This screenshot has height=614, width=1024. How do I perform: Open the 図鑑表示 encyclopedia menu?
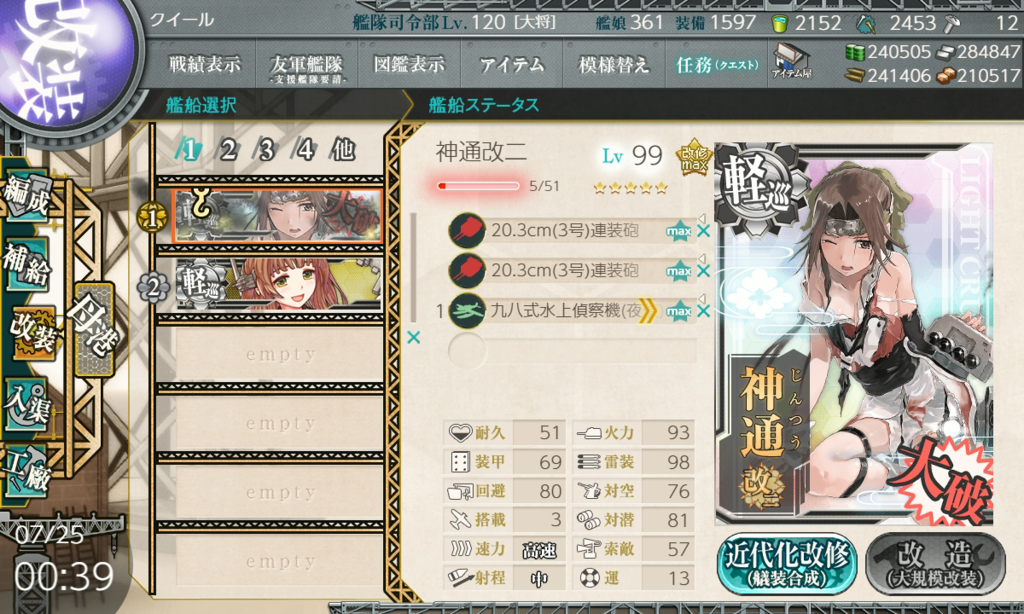(x=409, y=65)
